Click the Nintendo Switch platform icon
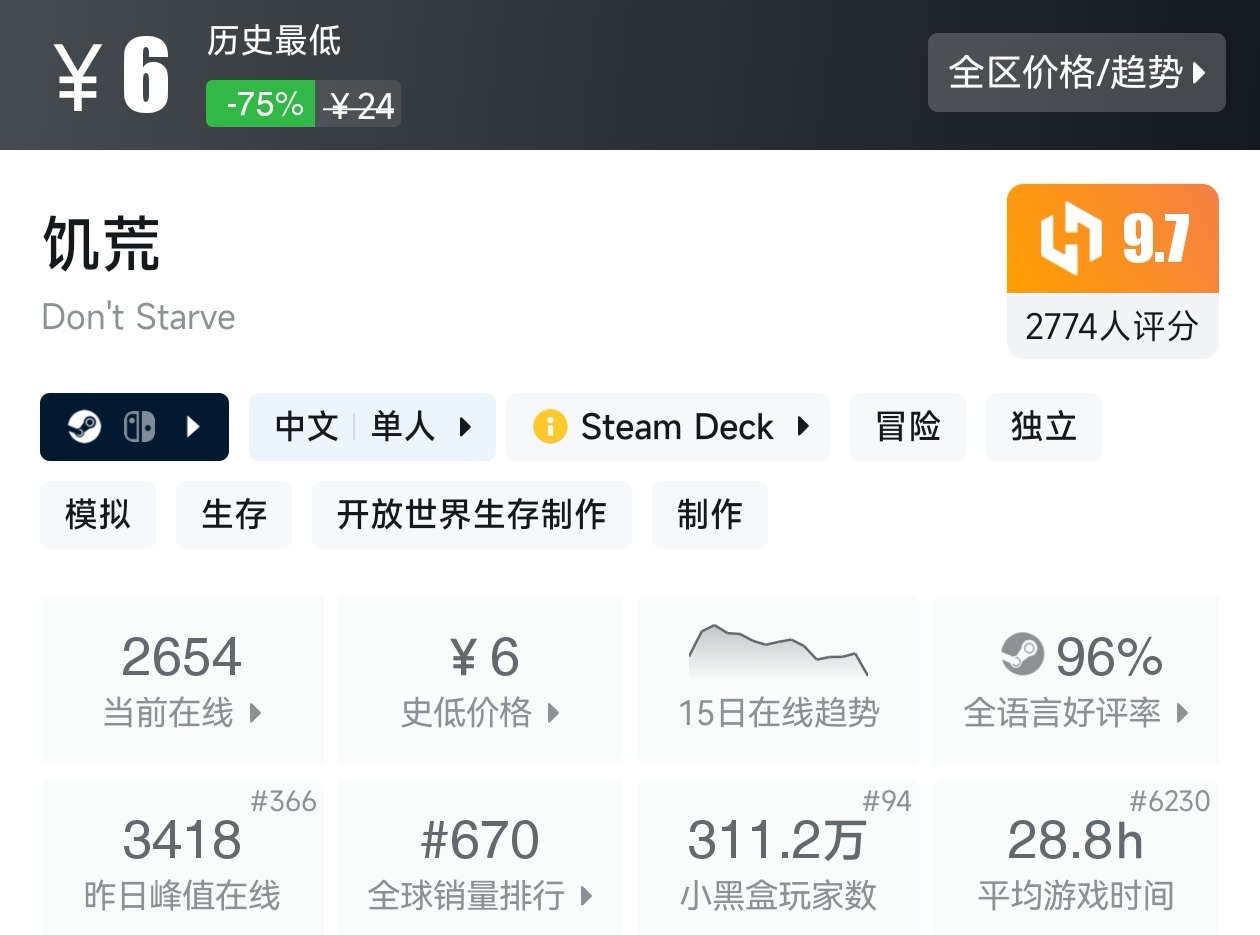This screenshot has width=1260, height=935. (x=139, y=427)
